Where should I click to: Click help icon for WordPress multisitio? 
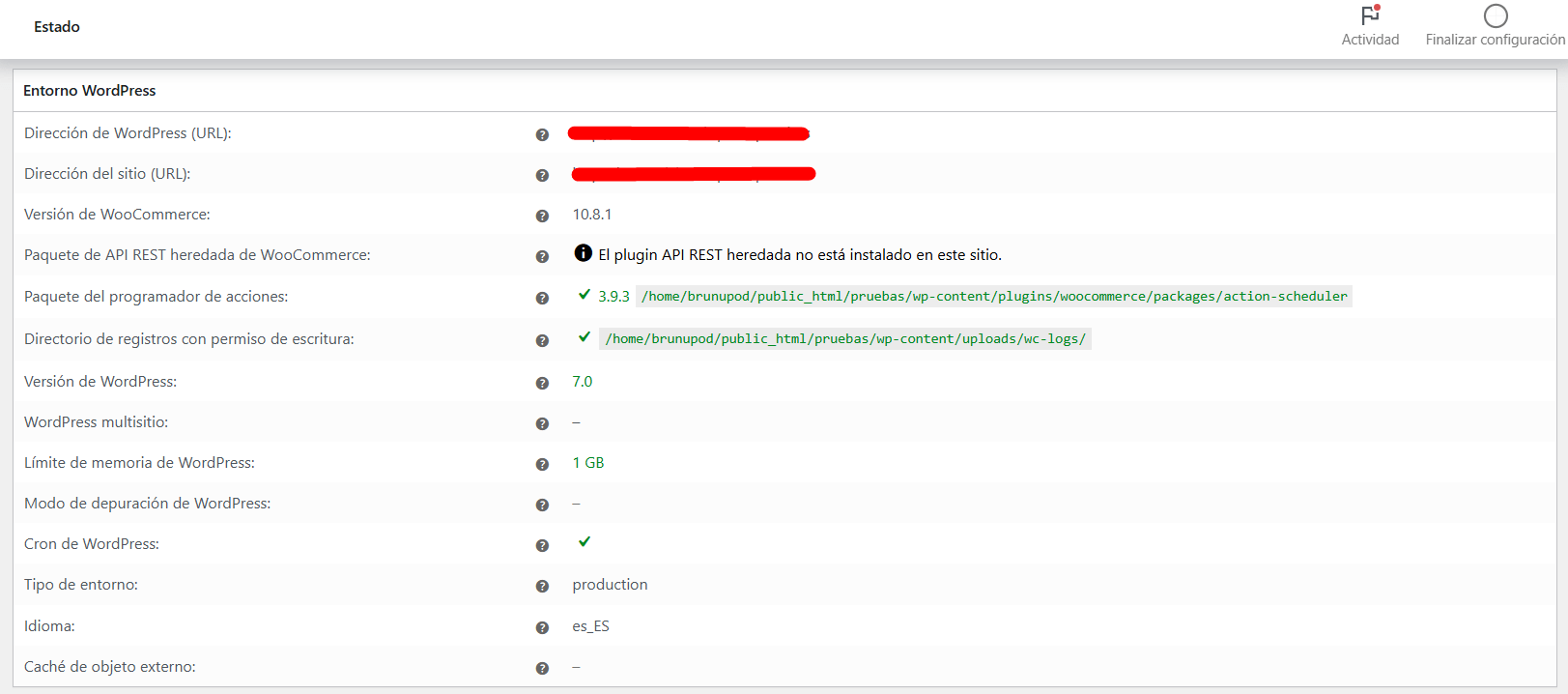click(x=542, y=423)
